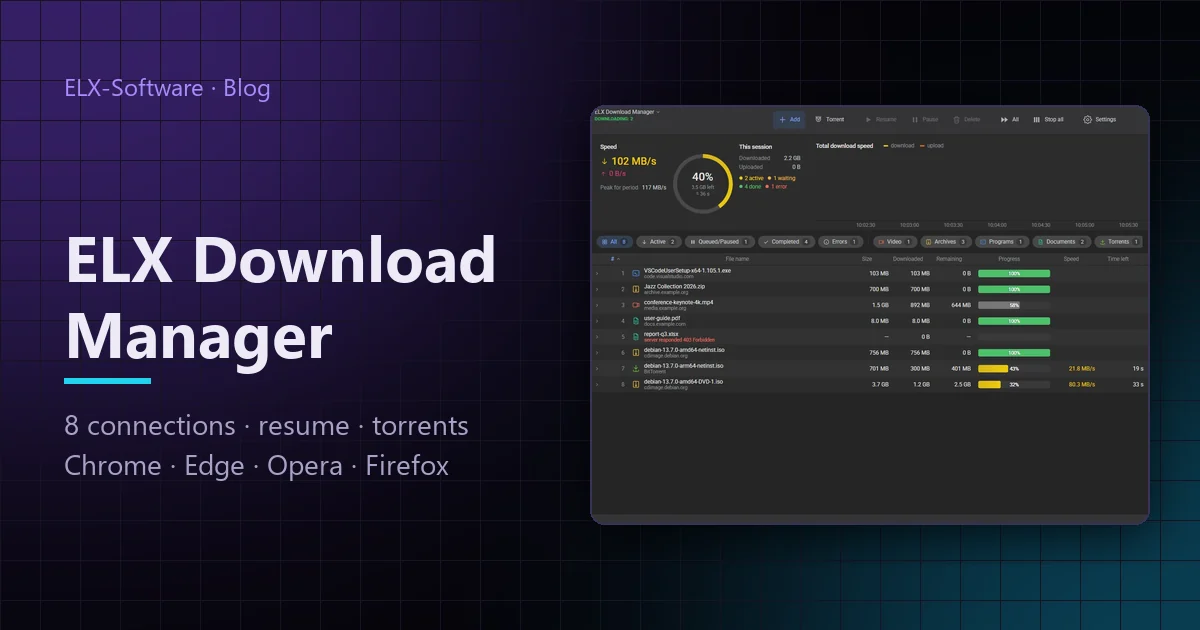This screenshot has height=630, width=1200.
Task: Expand row 2 Jazz Collection details
Action: (x=598, y=288)
